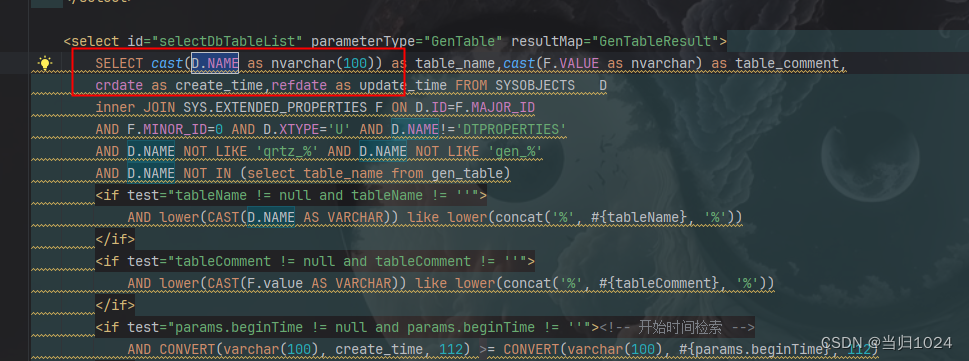Click the gen_table name in subquery
This screenshot has width=969, height=361.
467,174
